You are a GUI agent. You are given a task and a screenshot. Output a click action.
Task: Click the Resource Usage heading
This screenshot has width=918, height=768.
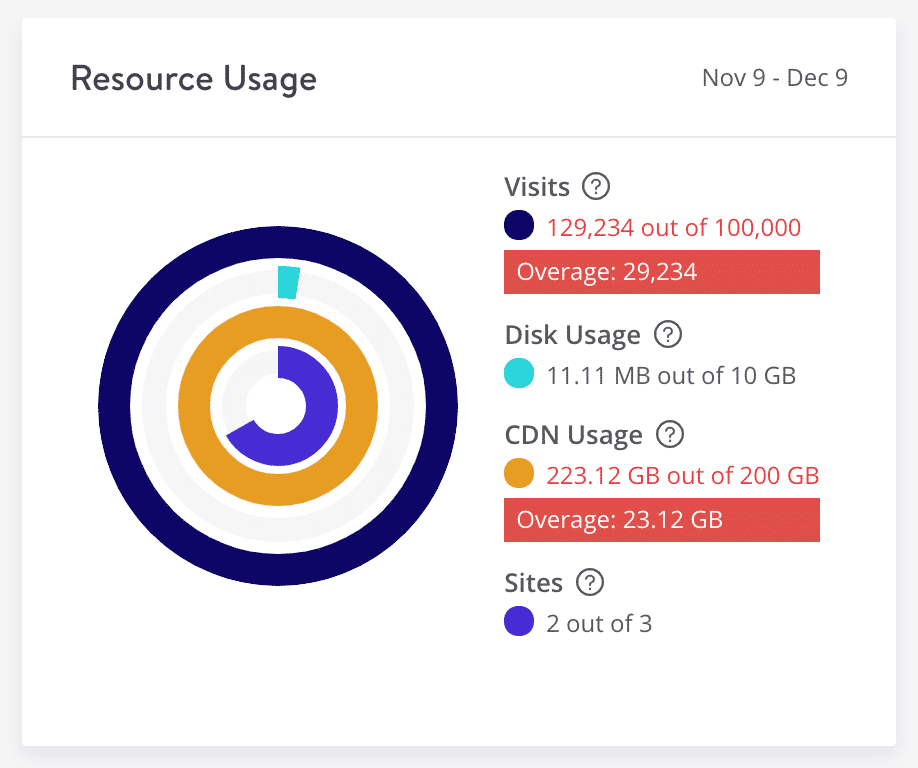(193, 78)
